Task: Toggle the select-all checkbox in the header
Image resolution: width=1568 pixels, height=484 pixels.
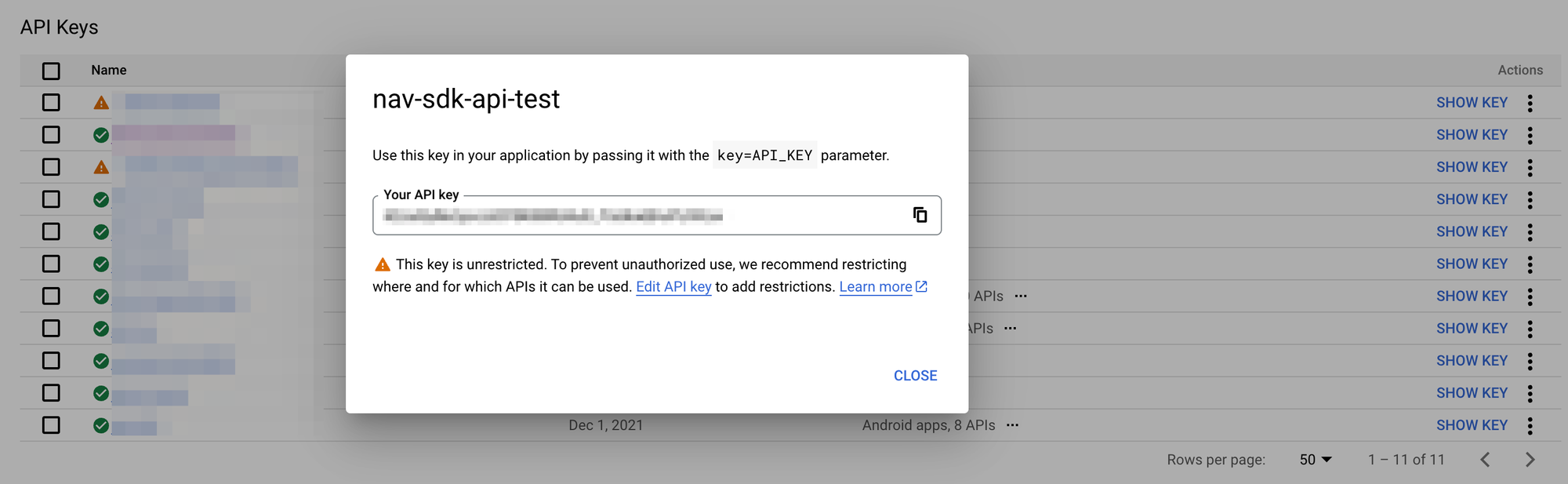Action: pos(51,70)
